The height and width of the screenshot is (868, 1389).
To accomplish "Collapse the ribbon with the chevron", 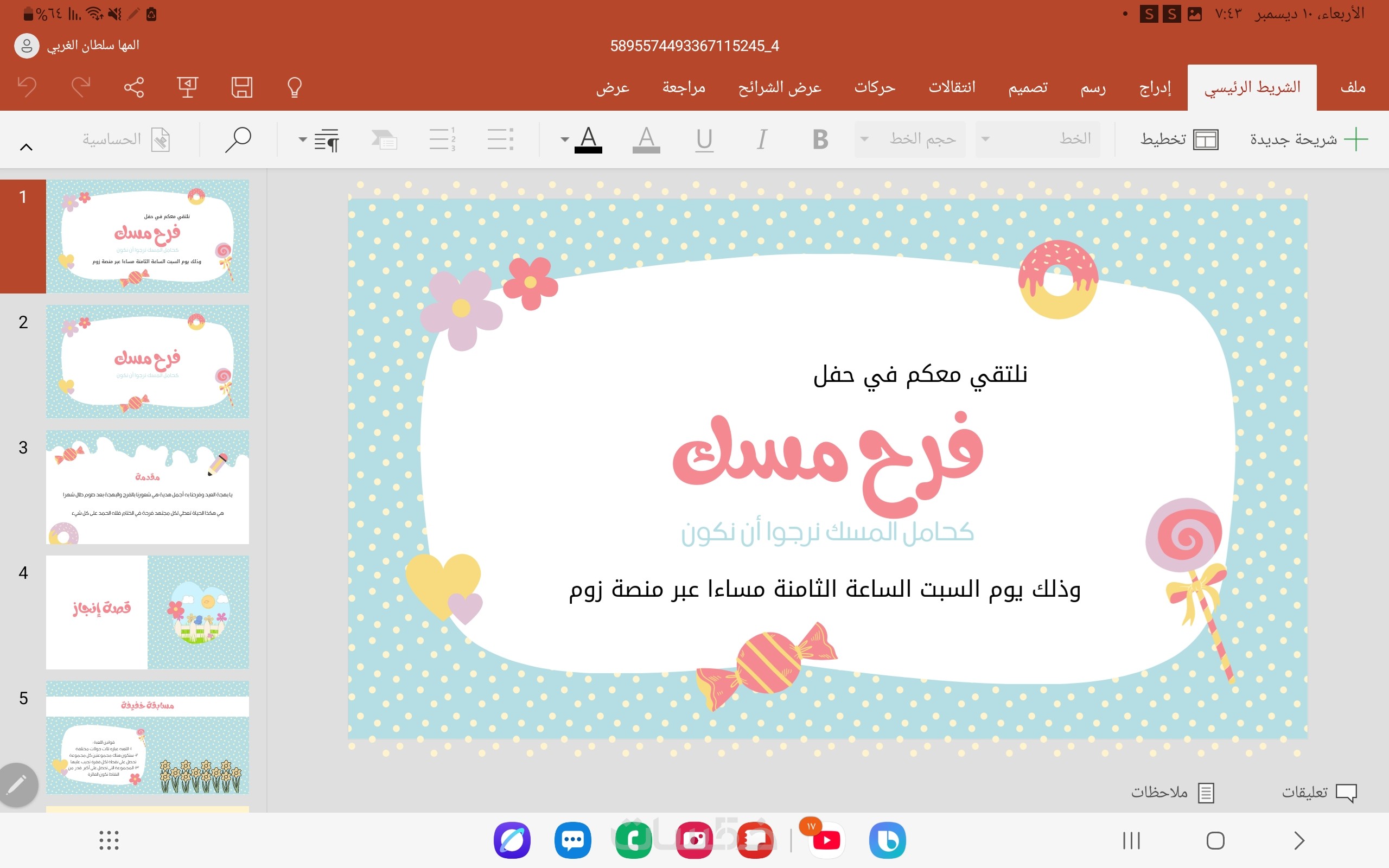I will tap(26, 147).
